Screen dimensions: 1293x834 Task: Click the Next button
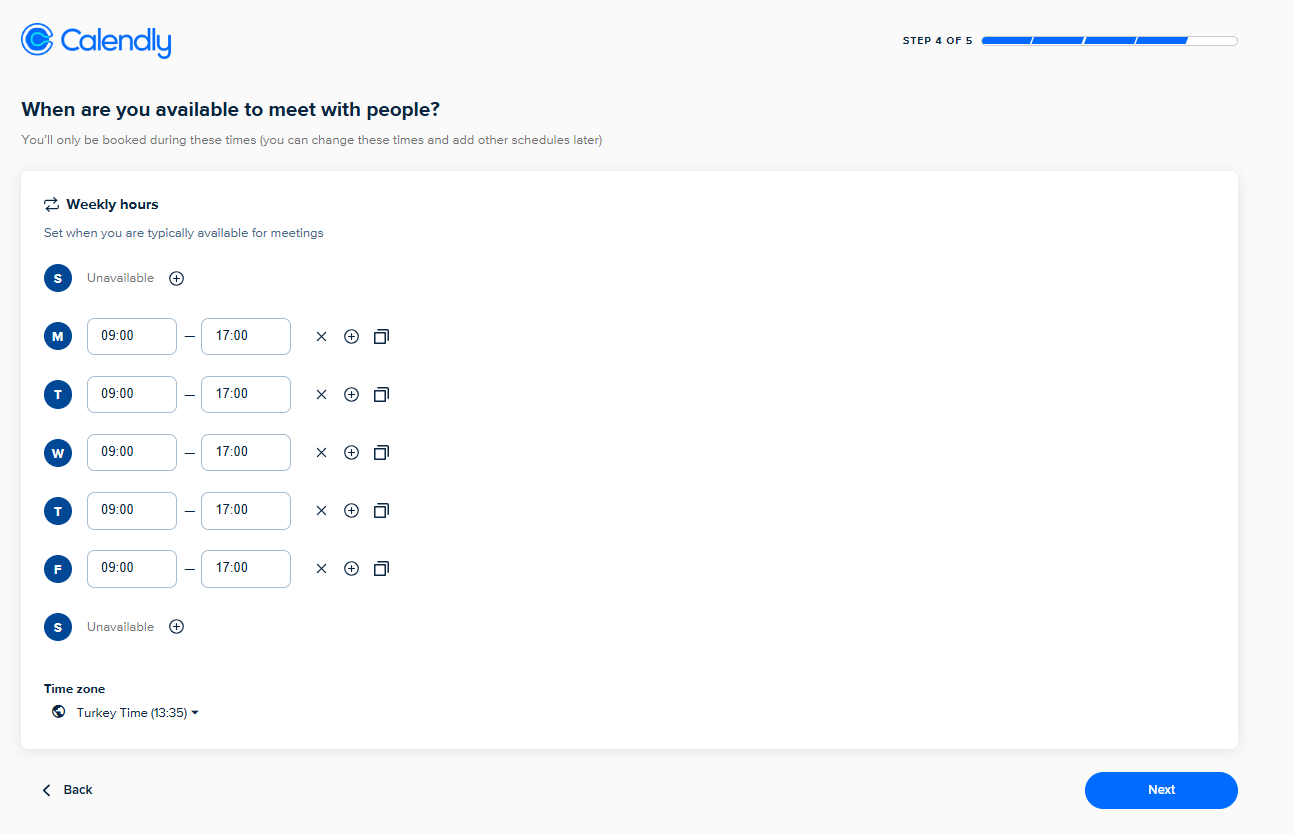[1160, 790]
